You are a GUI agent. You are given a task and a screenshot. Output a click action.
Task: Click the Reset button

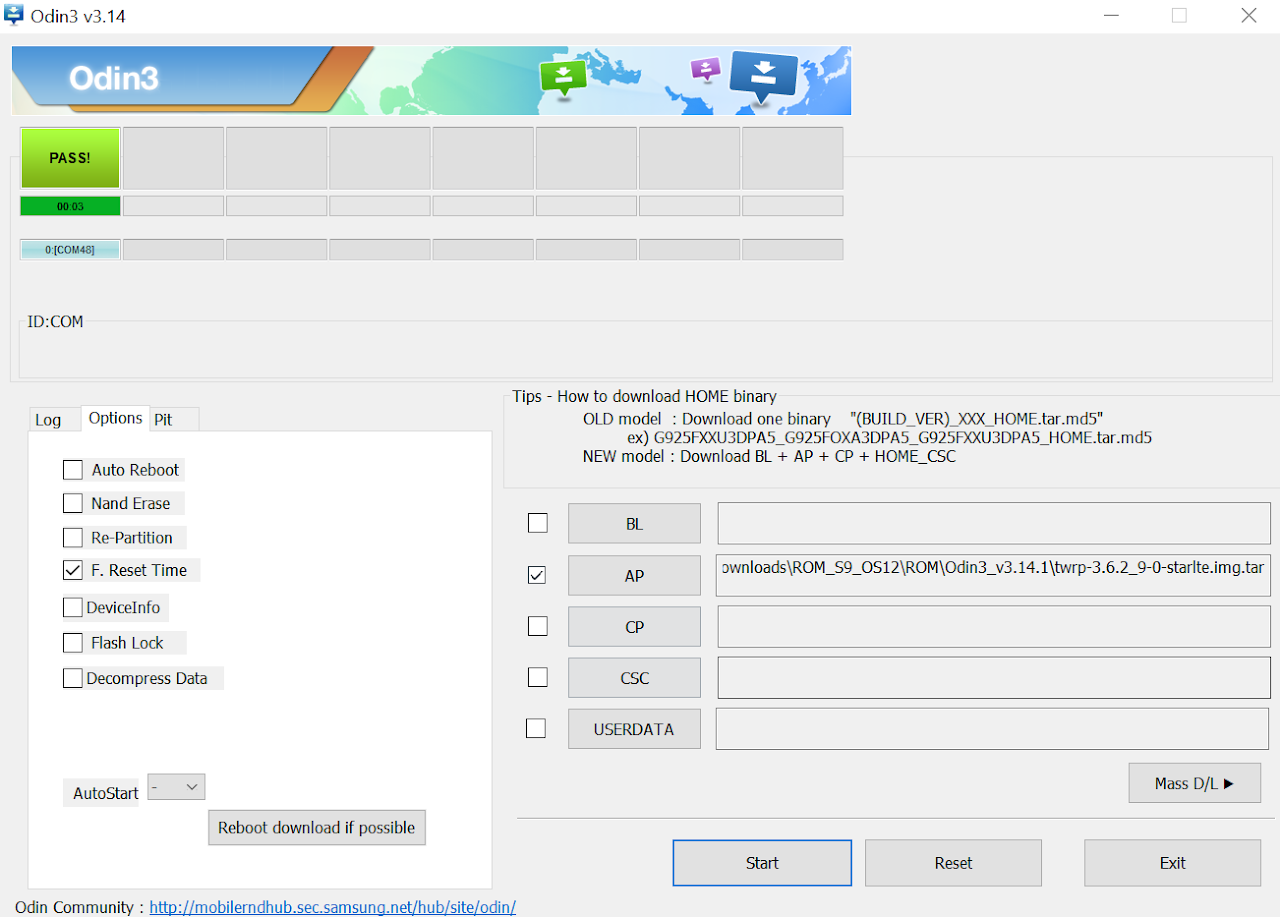point(953,863)
